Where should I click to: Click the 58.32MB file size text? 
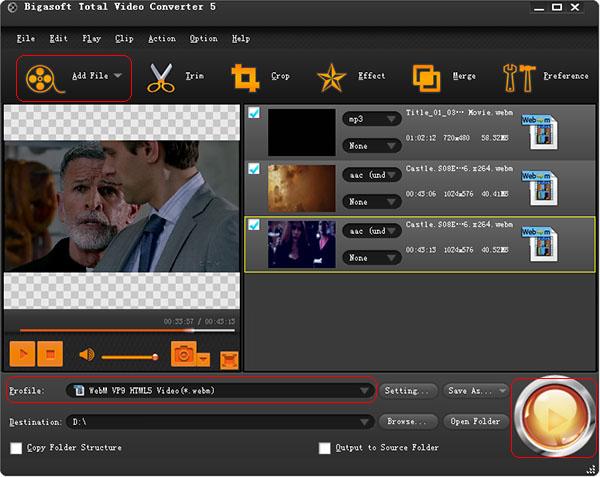[495, 138]
